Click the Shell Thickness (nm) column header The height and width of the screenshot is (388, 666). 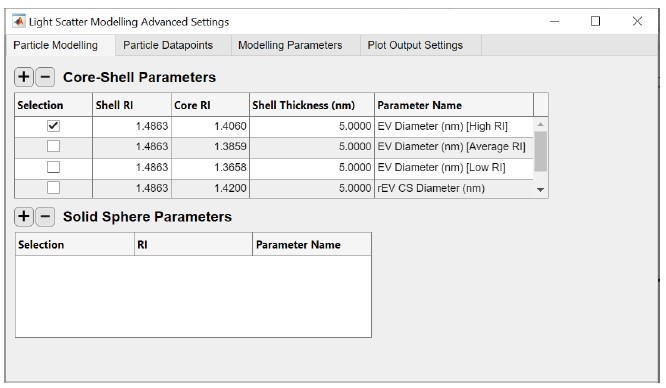312,105
